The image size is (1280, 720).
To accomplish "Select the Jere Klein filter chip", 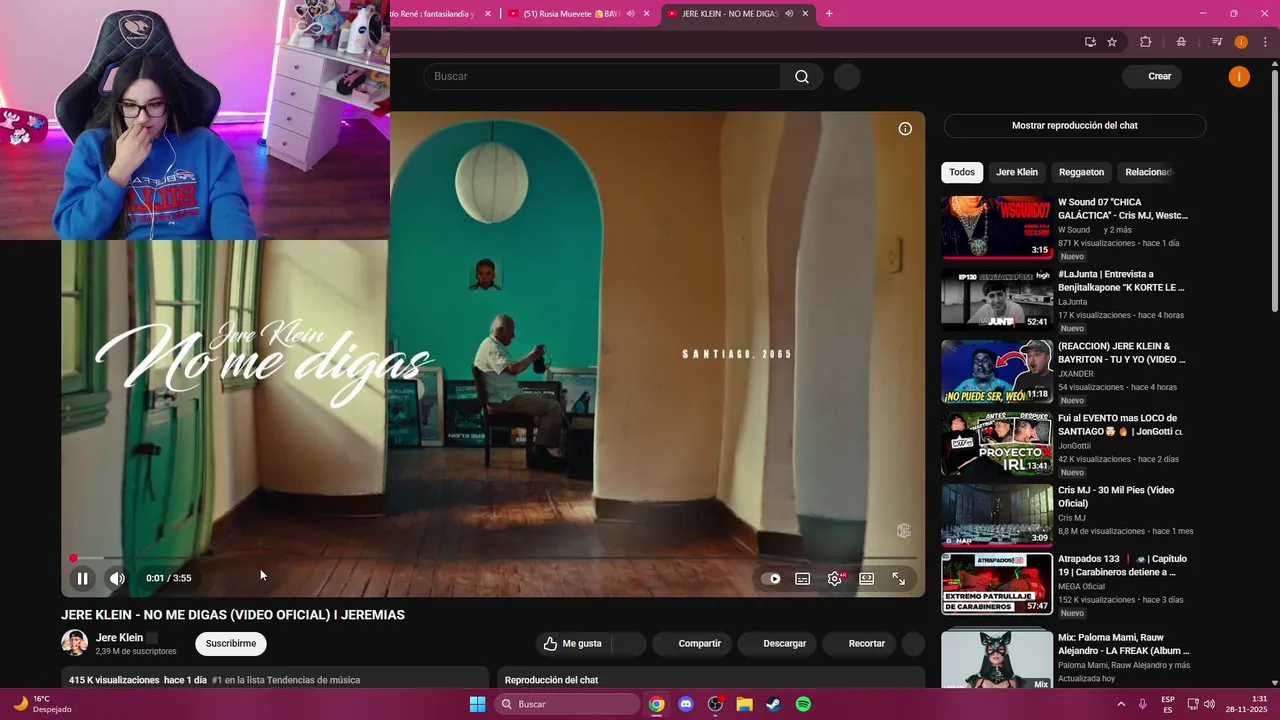I will click(x=1017, y=172).
